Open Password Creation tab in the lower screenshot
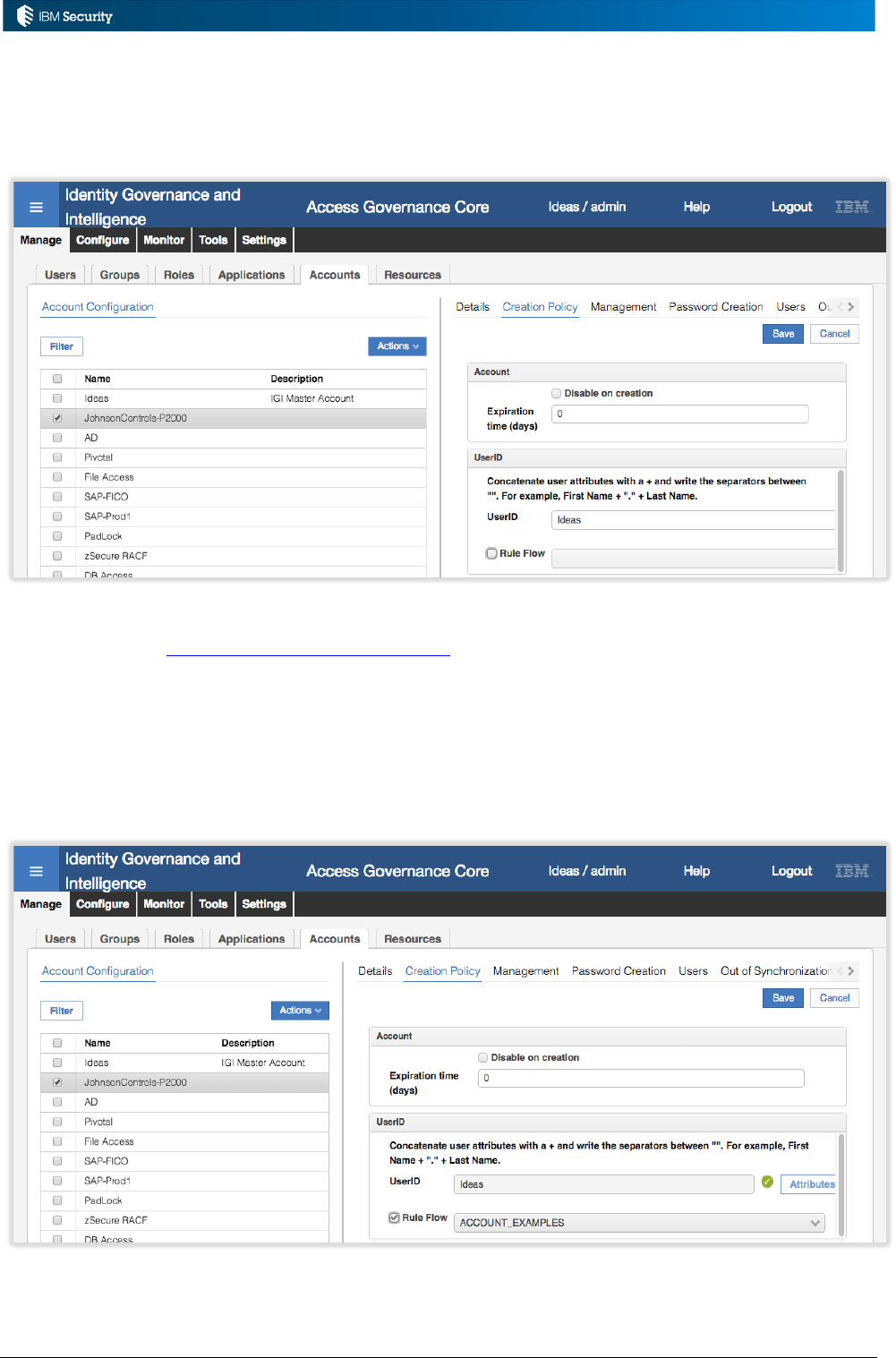This screenshot has height=1358, width=896. (x=619, y=971)
